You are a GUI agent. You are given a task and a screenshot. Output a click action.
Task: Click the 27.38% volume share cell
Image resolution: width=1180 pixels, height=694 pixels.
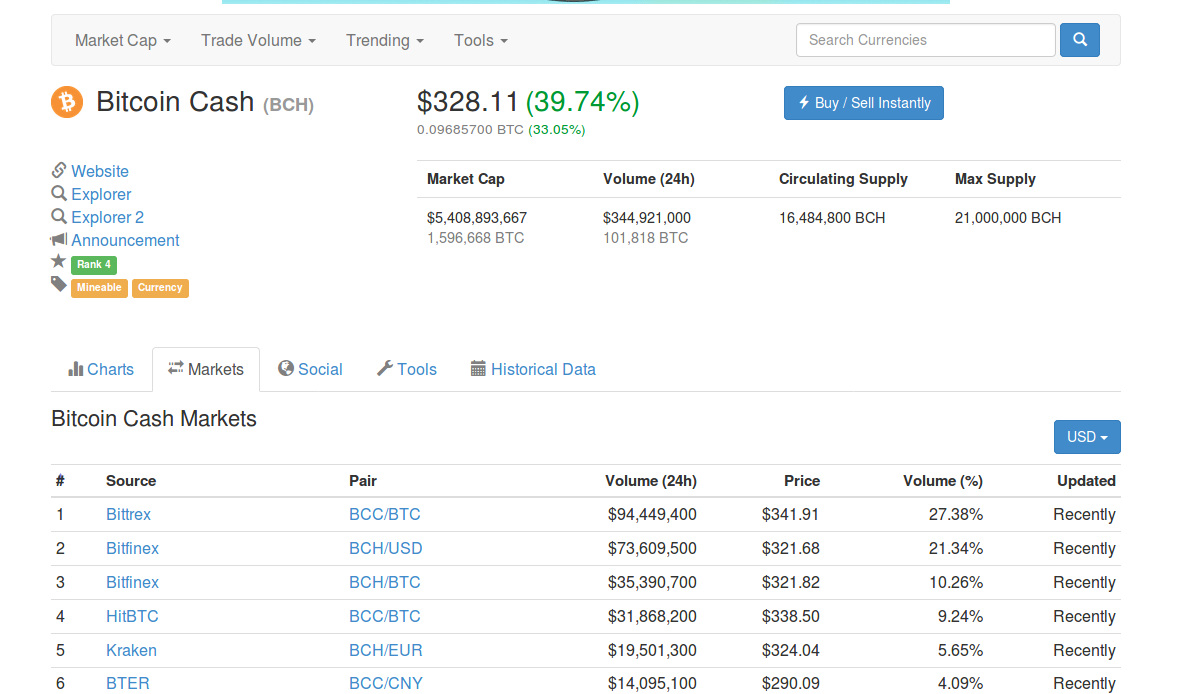click(x=956, y=515)
